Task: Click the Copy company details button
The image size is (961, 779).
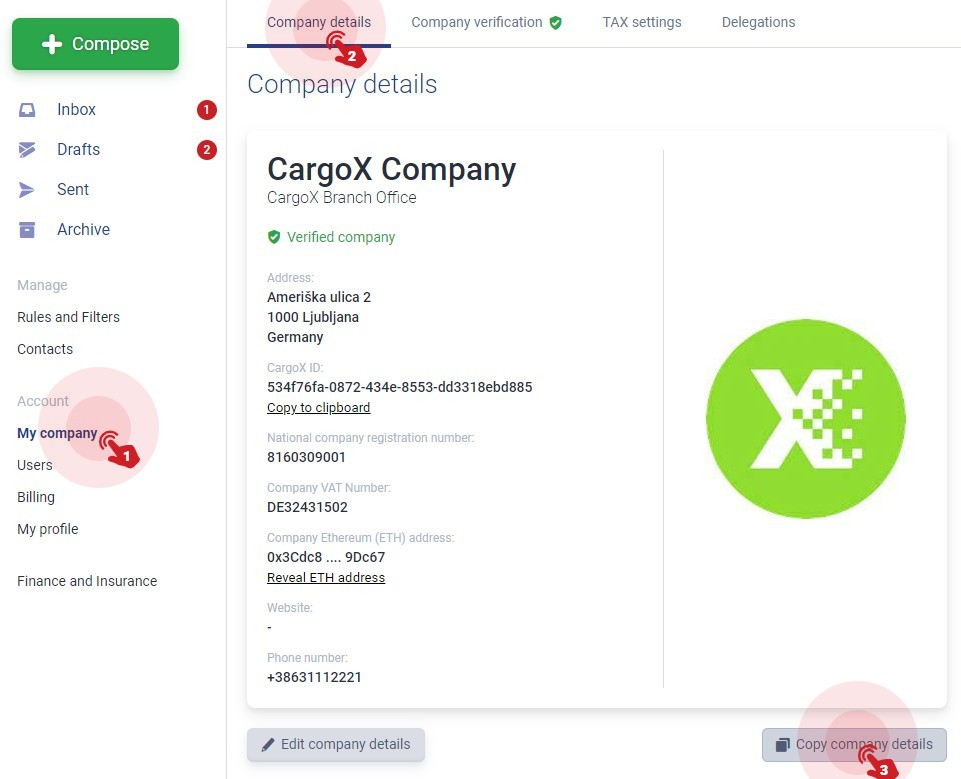Action: [x=854, y=745]
